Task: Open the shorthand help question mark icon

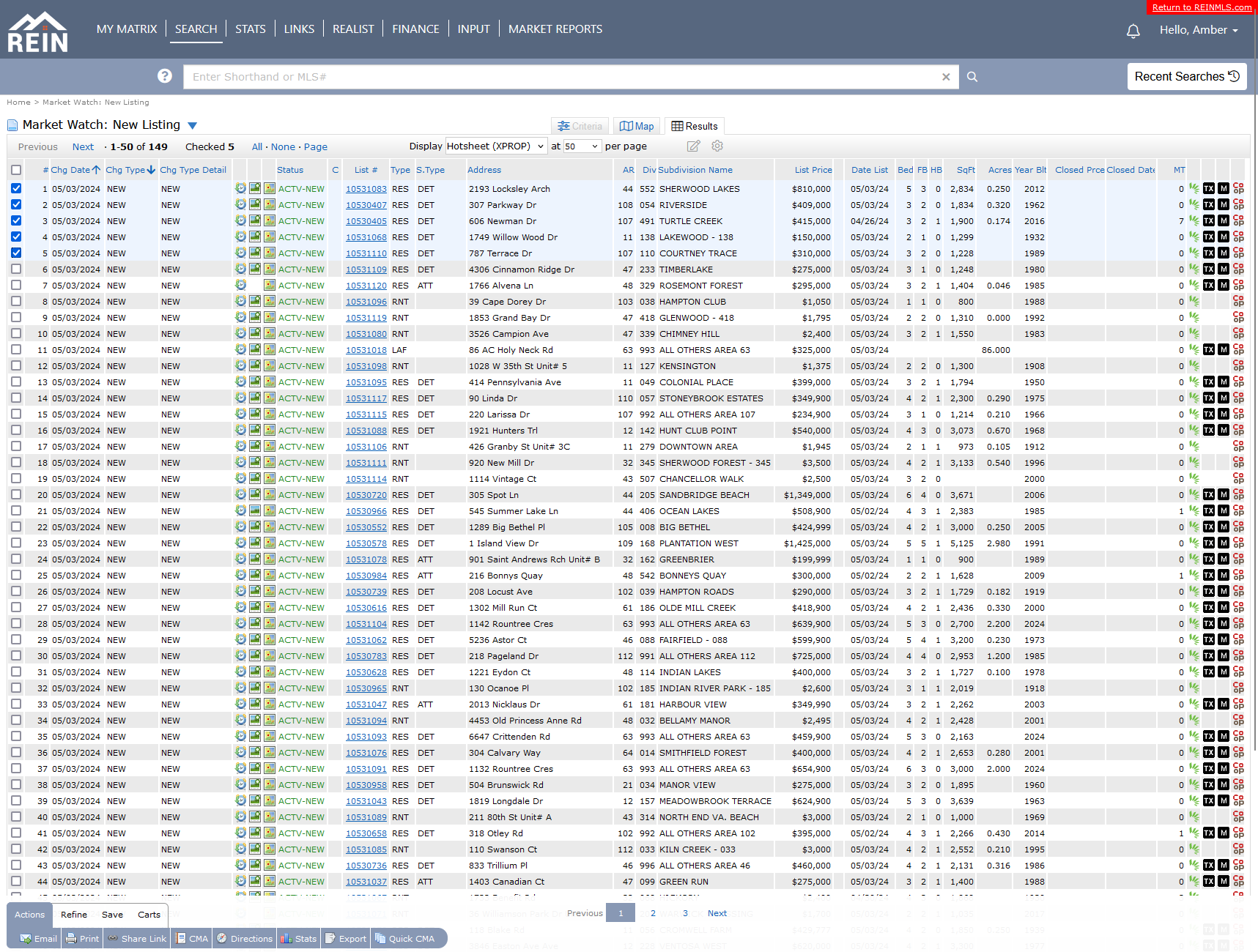Action: 165,76
